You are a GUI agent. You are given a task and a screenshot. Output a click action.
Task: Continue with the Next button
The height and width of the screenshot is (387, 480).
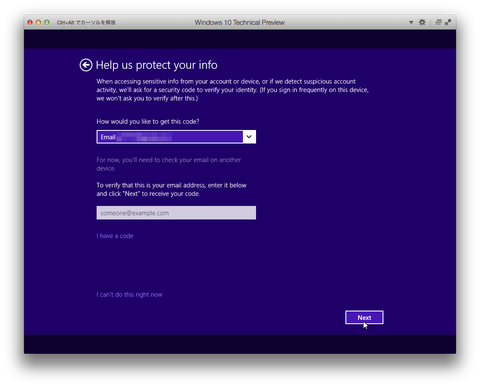coord(364,317)
